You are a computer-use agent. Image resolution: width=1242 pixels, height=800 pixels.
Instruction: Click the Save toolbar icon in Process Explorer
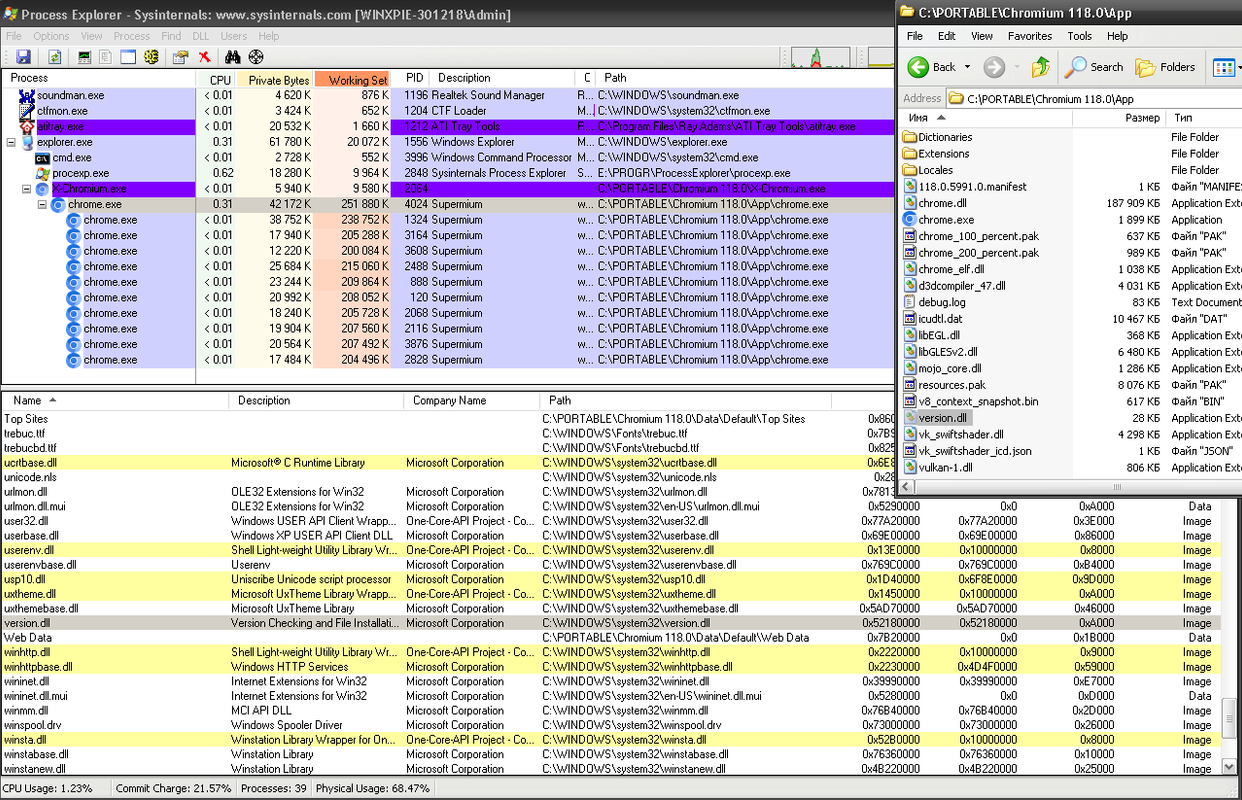23,57
